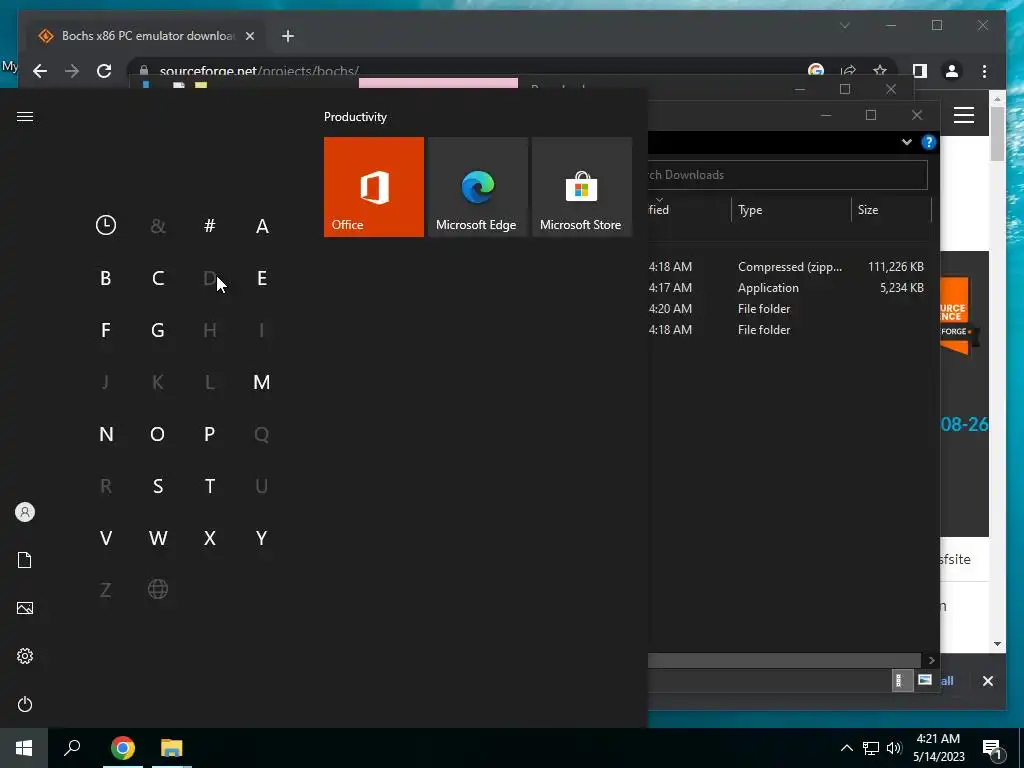Switch Explorer to large icons view
Image resolution: width=1024 pixels, height=768 pixels.
point(924,680)
